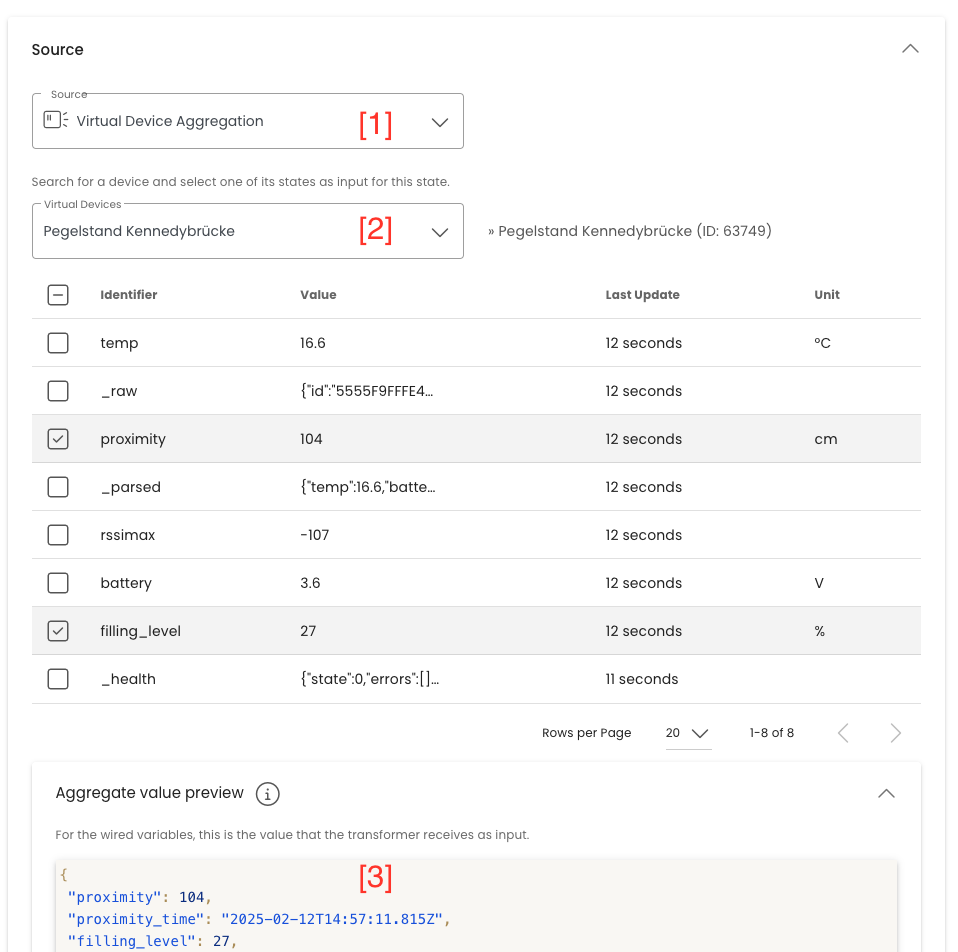Click the previous page arrow in pagination
The height and width of the screenshot is (952, 958).
tap(843, 732)
